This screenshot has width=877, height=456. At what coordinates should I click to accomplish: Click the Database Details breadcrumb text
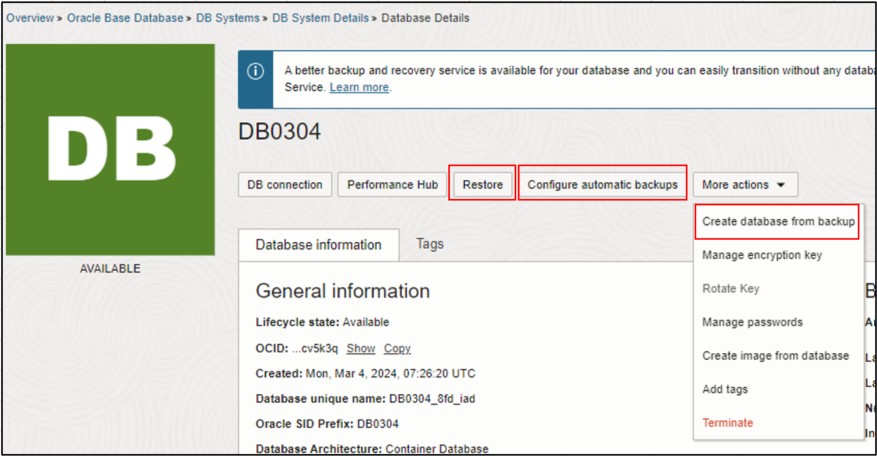(x=426, y=18)
